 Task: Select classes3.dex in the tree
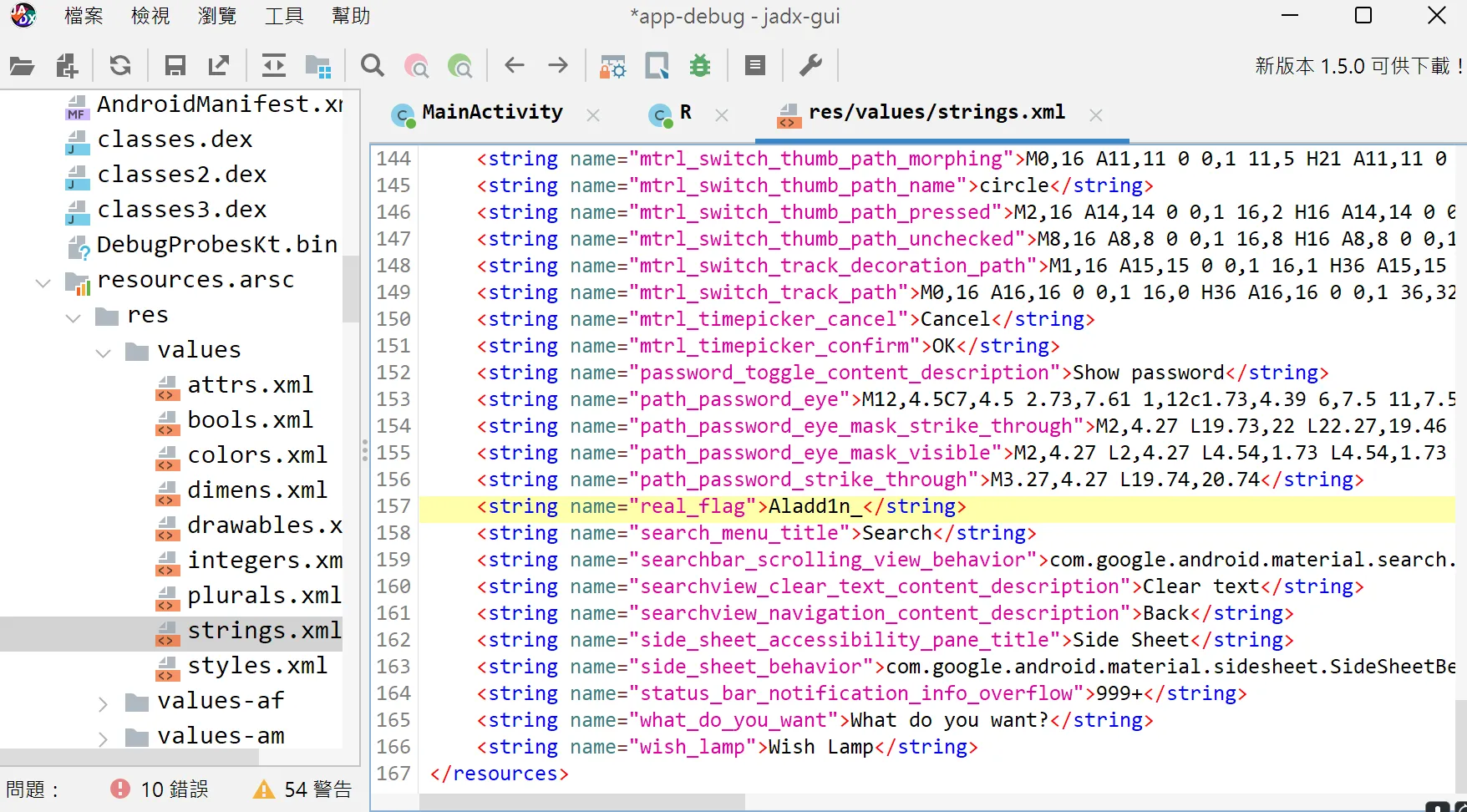pos(166,210)
